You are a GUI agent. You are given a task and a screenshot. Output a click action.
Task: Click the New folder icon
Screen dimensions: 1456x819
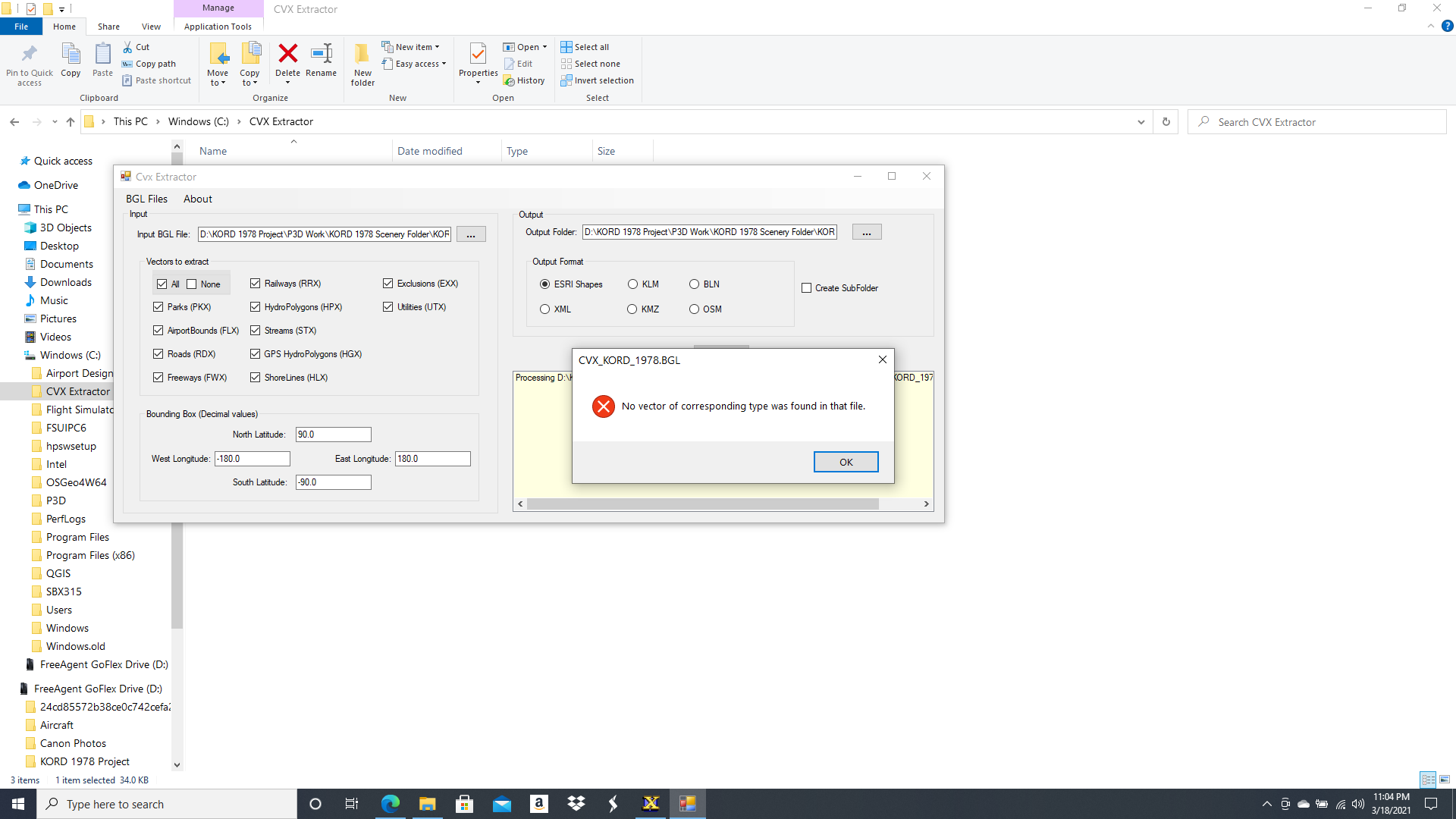point(362,55)
